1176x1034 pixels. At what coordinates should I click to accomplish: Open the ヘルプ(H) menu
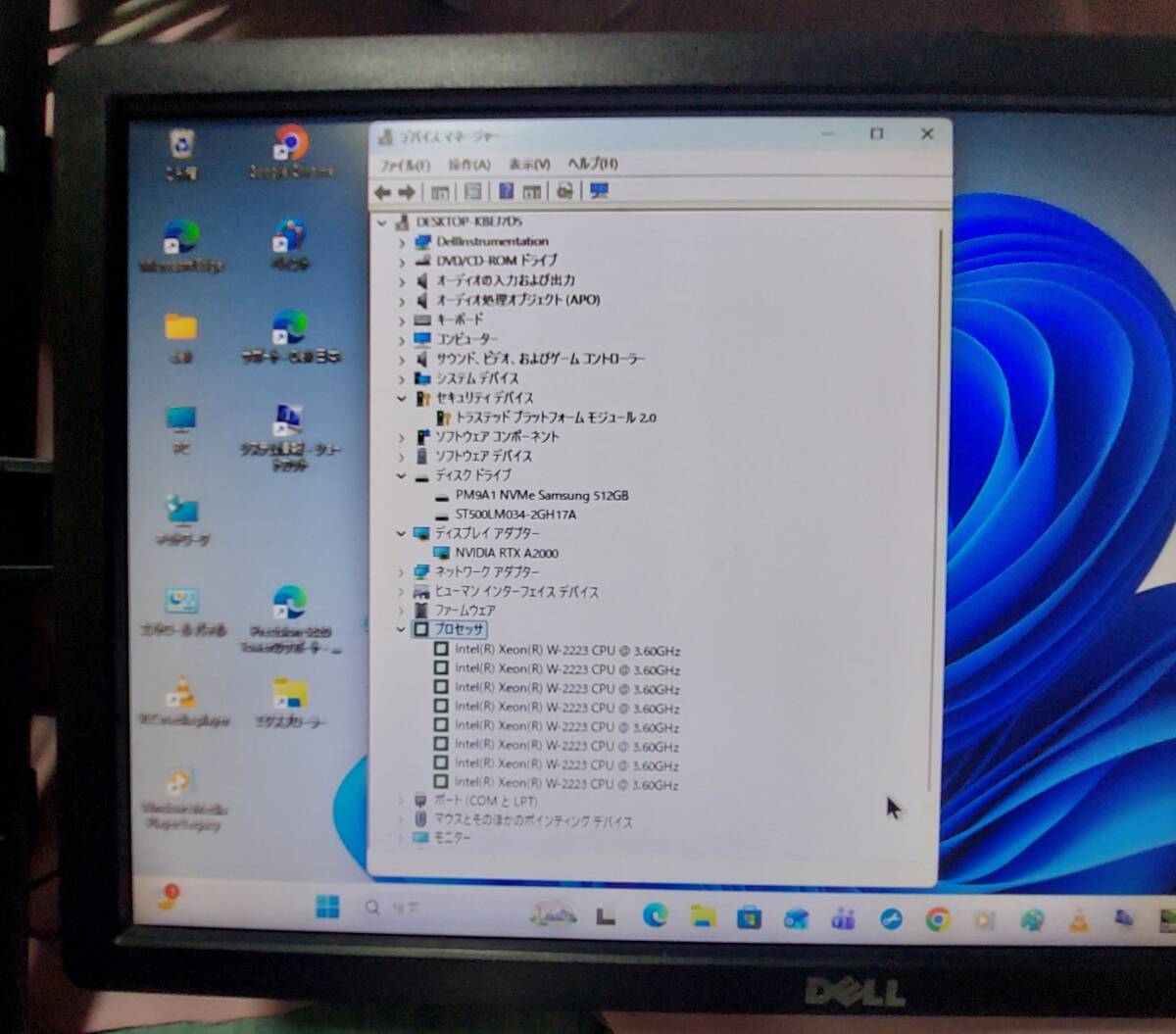point(593,163)
